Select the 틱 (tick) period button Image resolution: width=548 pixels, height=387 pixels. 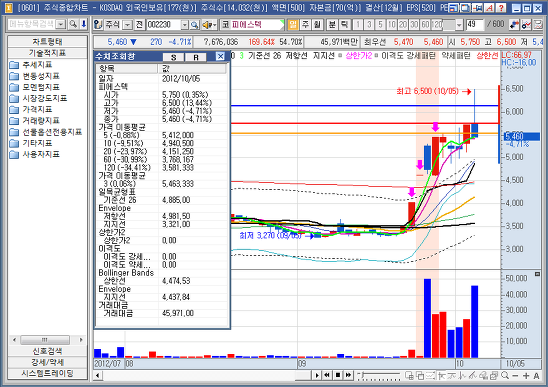pos(344,24)
